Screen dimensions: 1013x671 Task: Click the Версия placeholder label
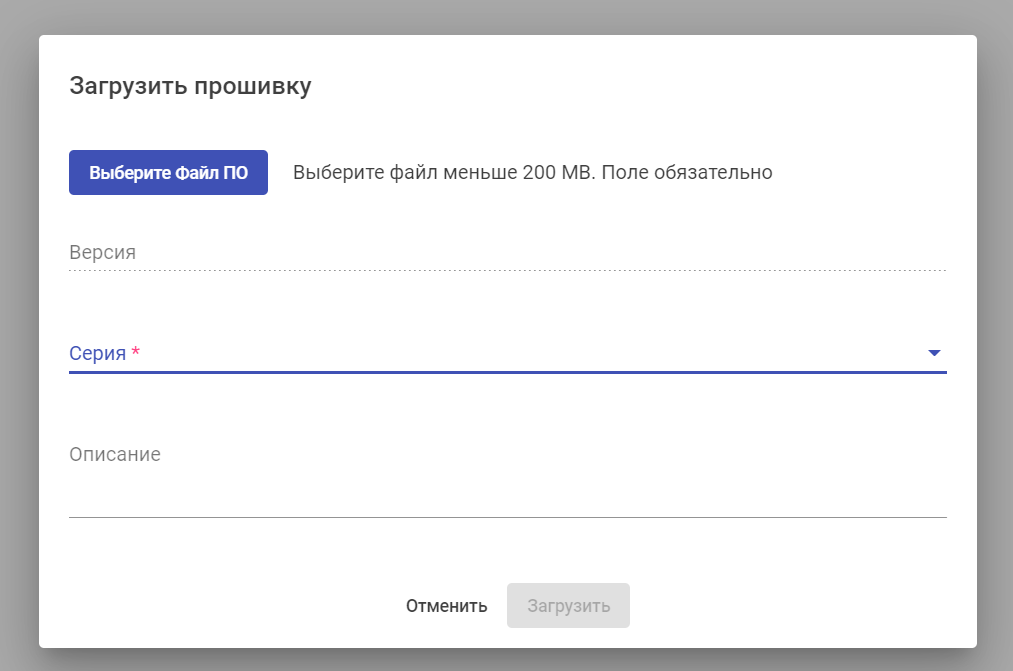pos(102,253)
